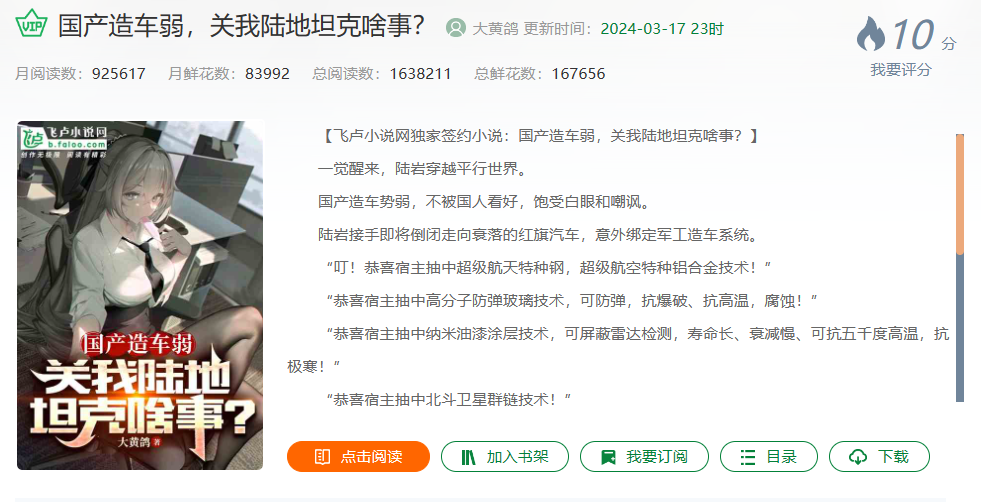Click the author avatar icon

click(455, 28)
